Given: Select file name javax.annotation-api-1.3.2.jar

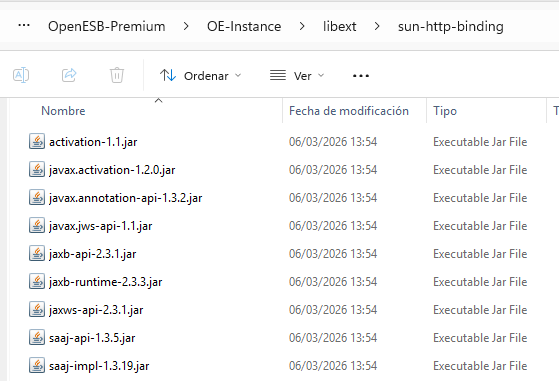Looking at the screenshot, I should click(x=125, y=198).
